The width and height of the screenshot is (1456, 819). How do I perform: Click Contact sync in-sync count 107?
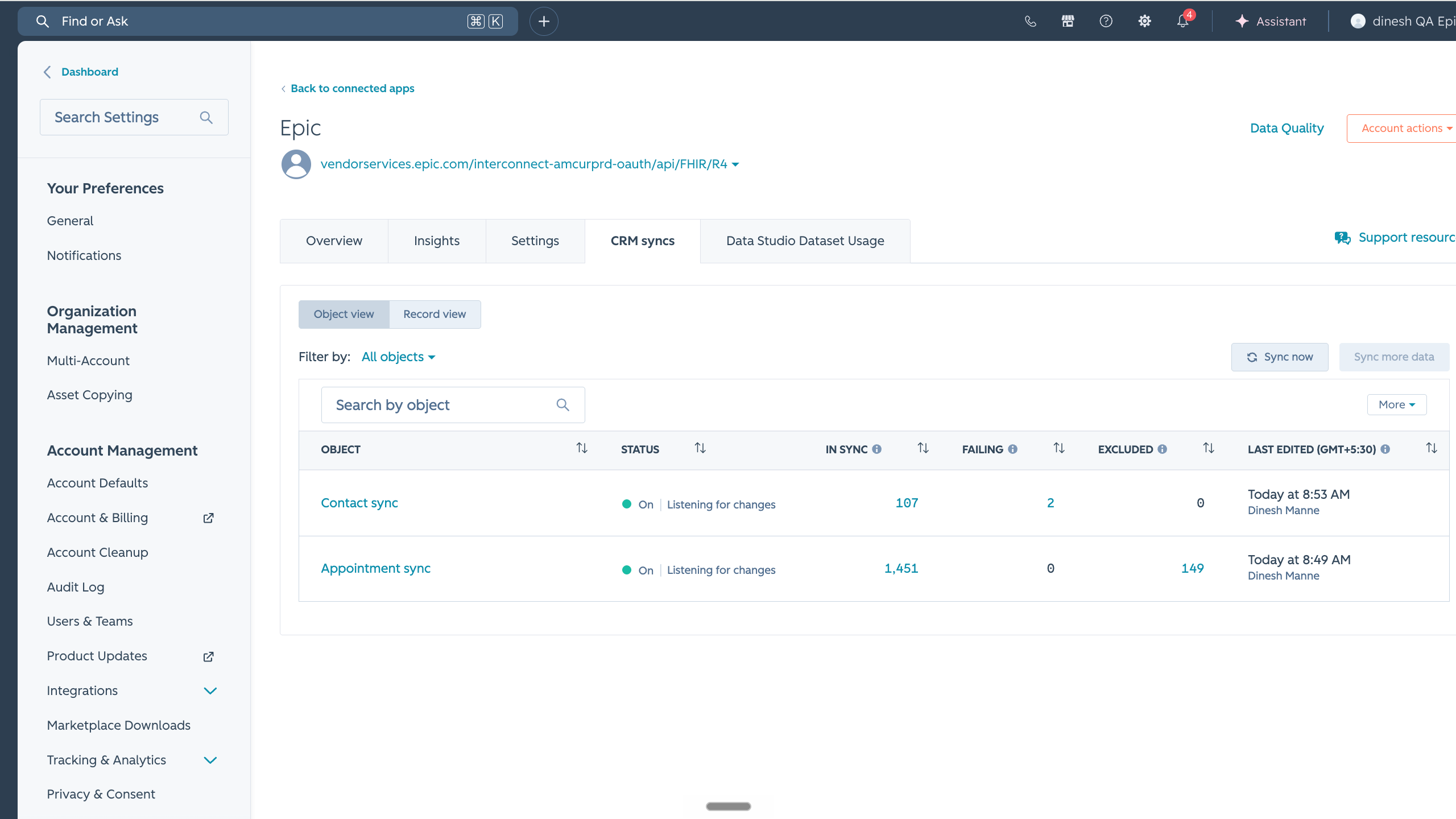(907, 503)
